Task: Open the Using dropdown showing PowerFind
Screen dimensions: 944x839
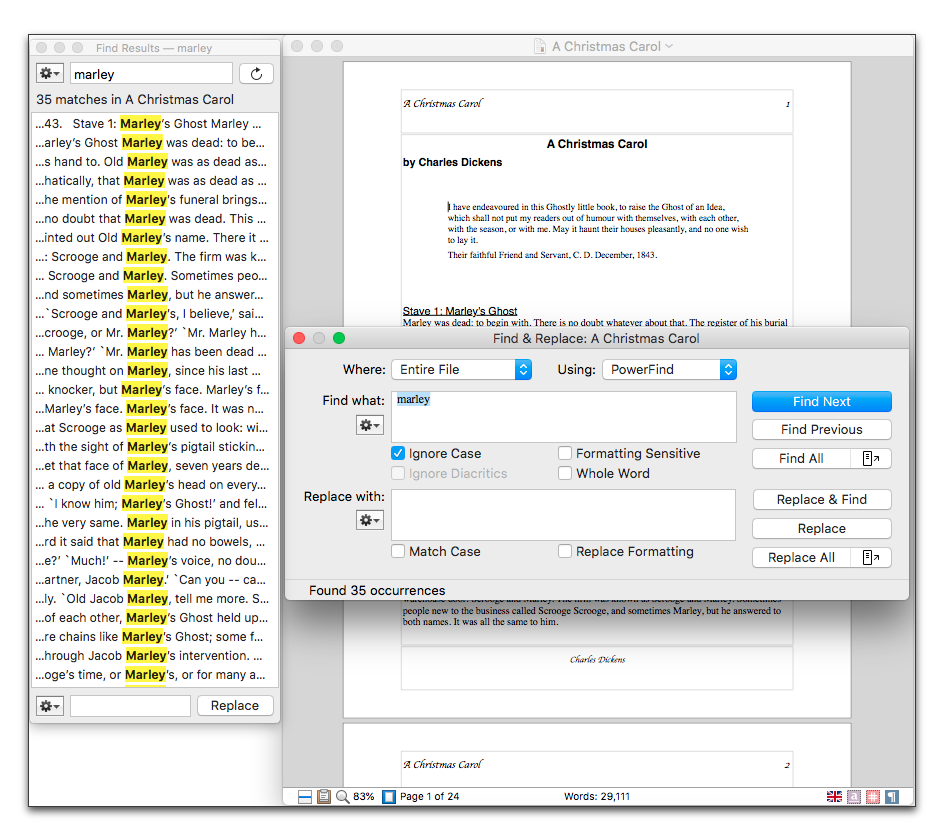Action: coord(669,370)
